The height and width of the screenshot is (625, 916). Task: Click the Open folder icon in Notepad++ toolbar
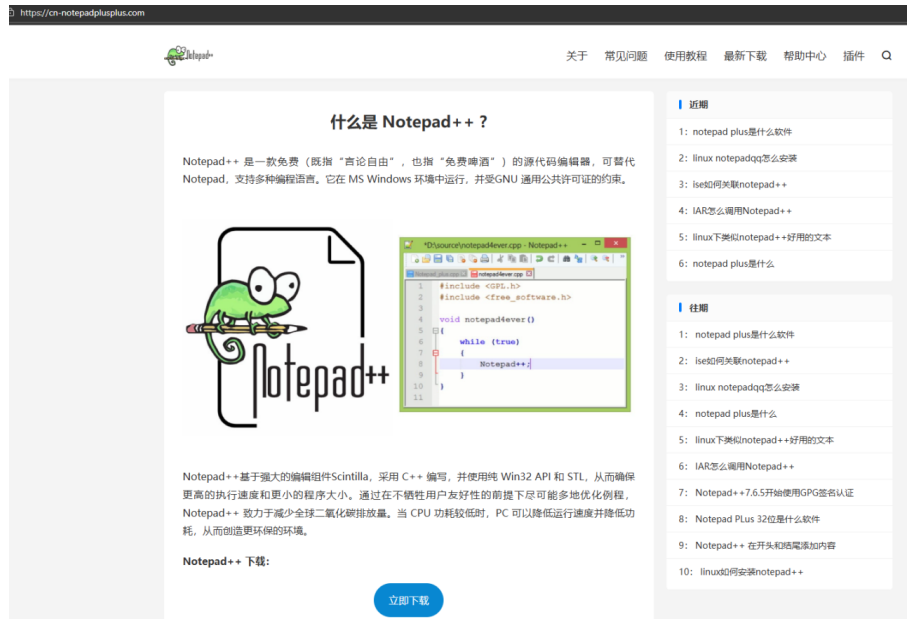[x=425, y=259]
